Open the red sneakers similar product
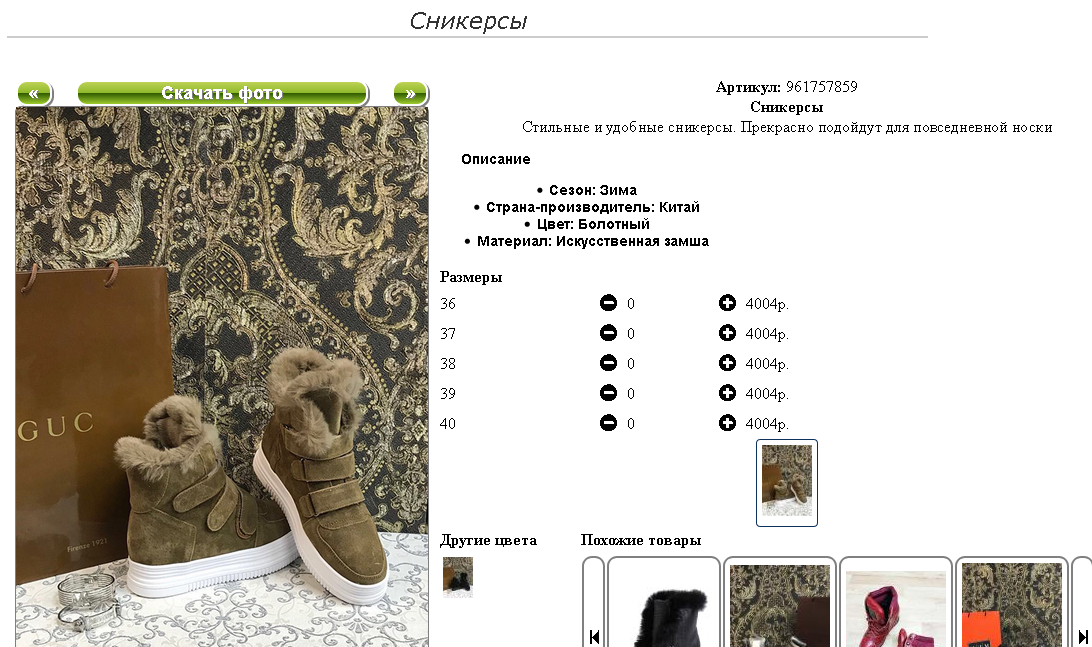The height and width of the screenshot is (647, 1092). pos(896,603)
